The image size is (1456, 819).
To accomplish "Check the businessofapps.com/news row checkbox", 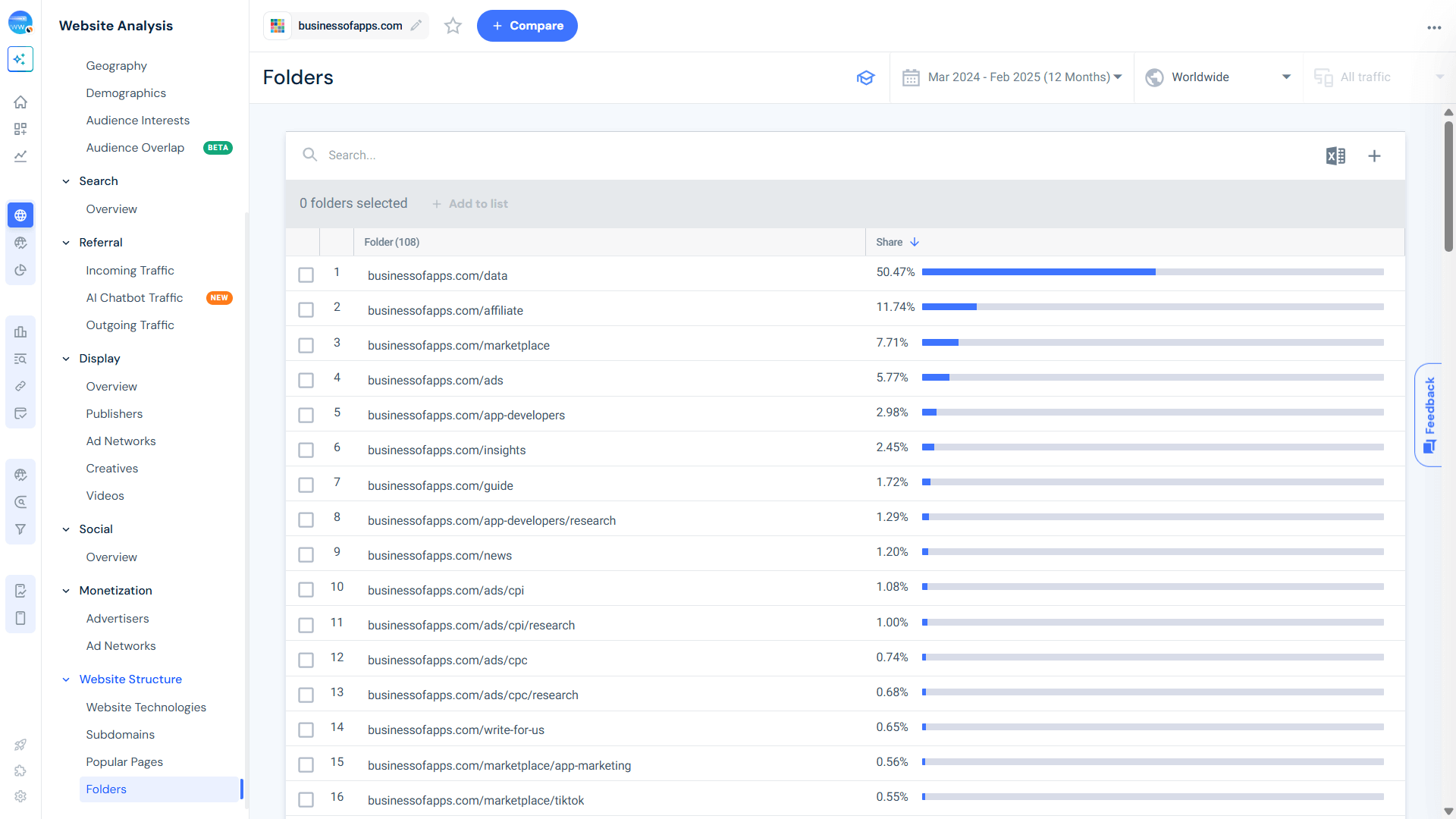I will 306,555.
